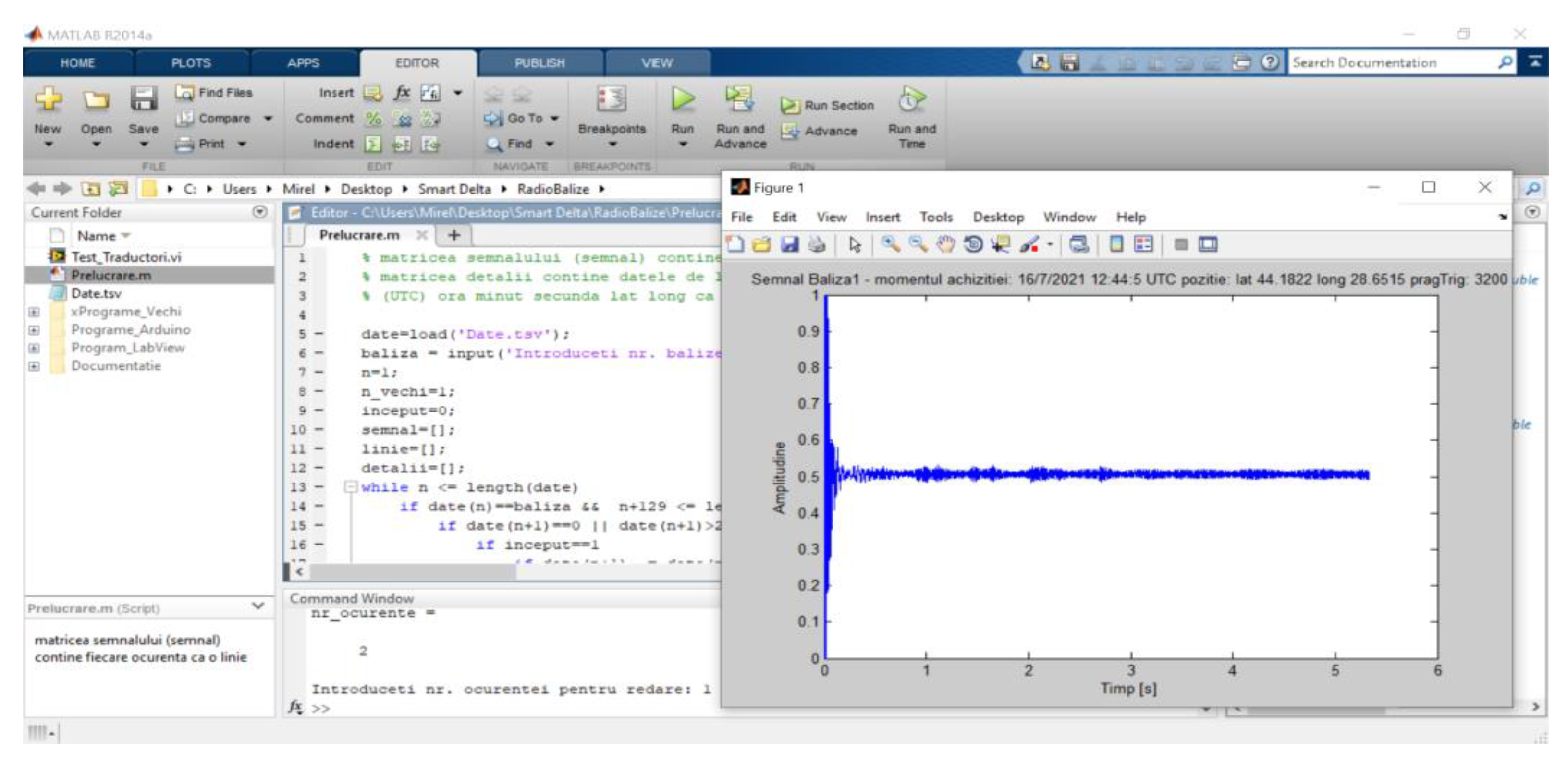Click the Insert Legend icon
The width and height of the screenshot is (1568, 763).
pos(1143,244)
